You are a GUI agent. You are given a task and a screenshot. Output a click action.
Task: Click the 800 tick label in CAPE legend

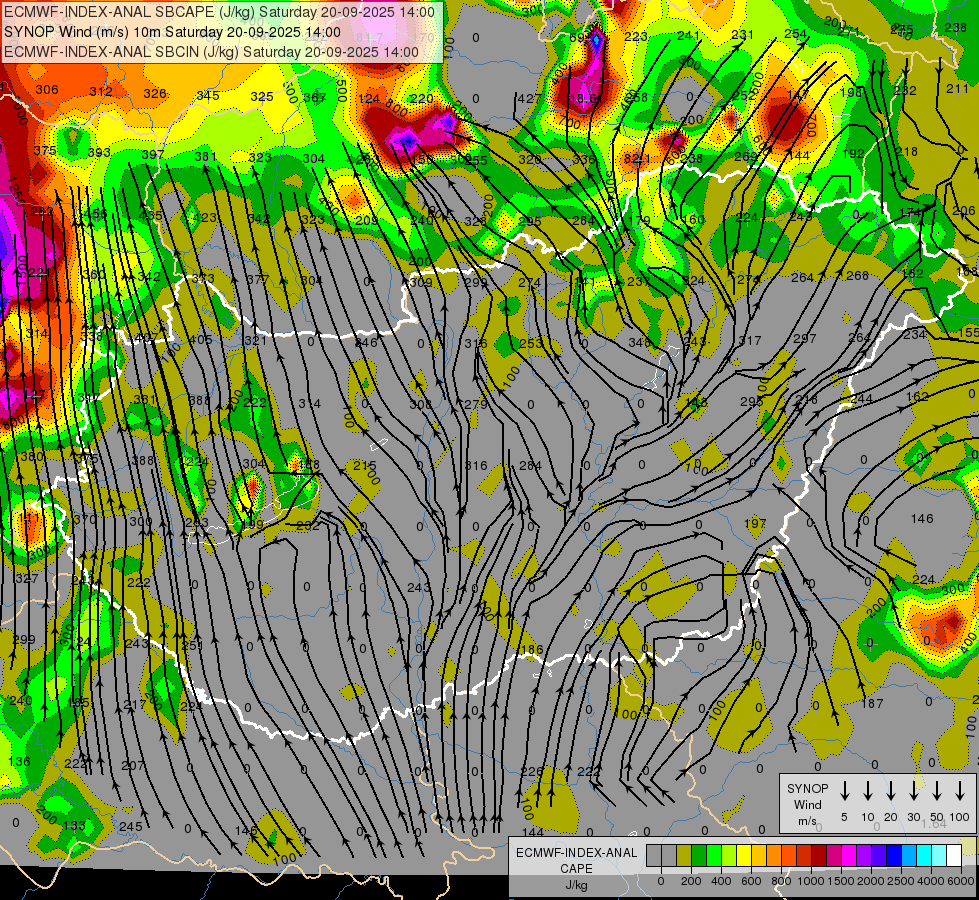pos(781,881)
